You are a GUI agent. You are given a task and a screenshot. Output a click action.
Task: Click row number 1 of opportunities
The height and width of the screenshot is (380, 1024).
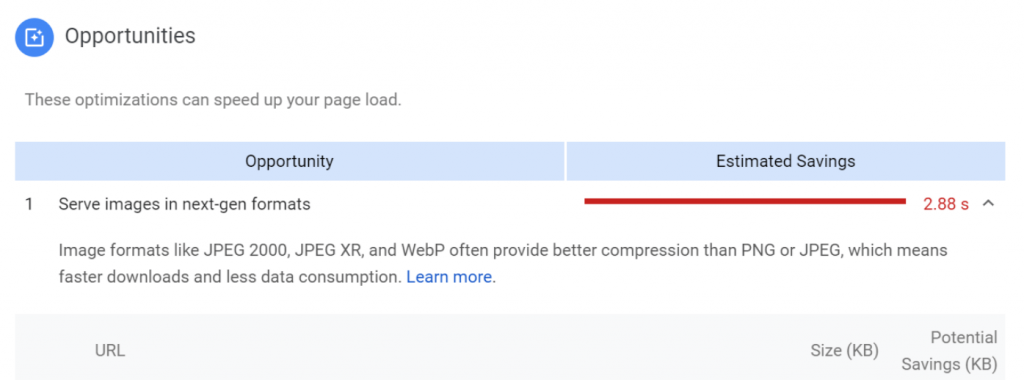(x=29, y=204)
